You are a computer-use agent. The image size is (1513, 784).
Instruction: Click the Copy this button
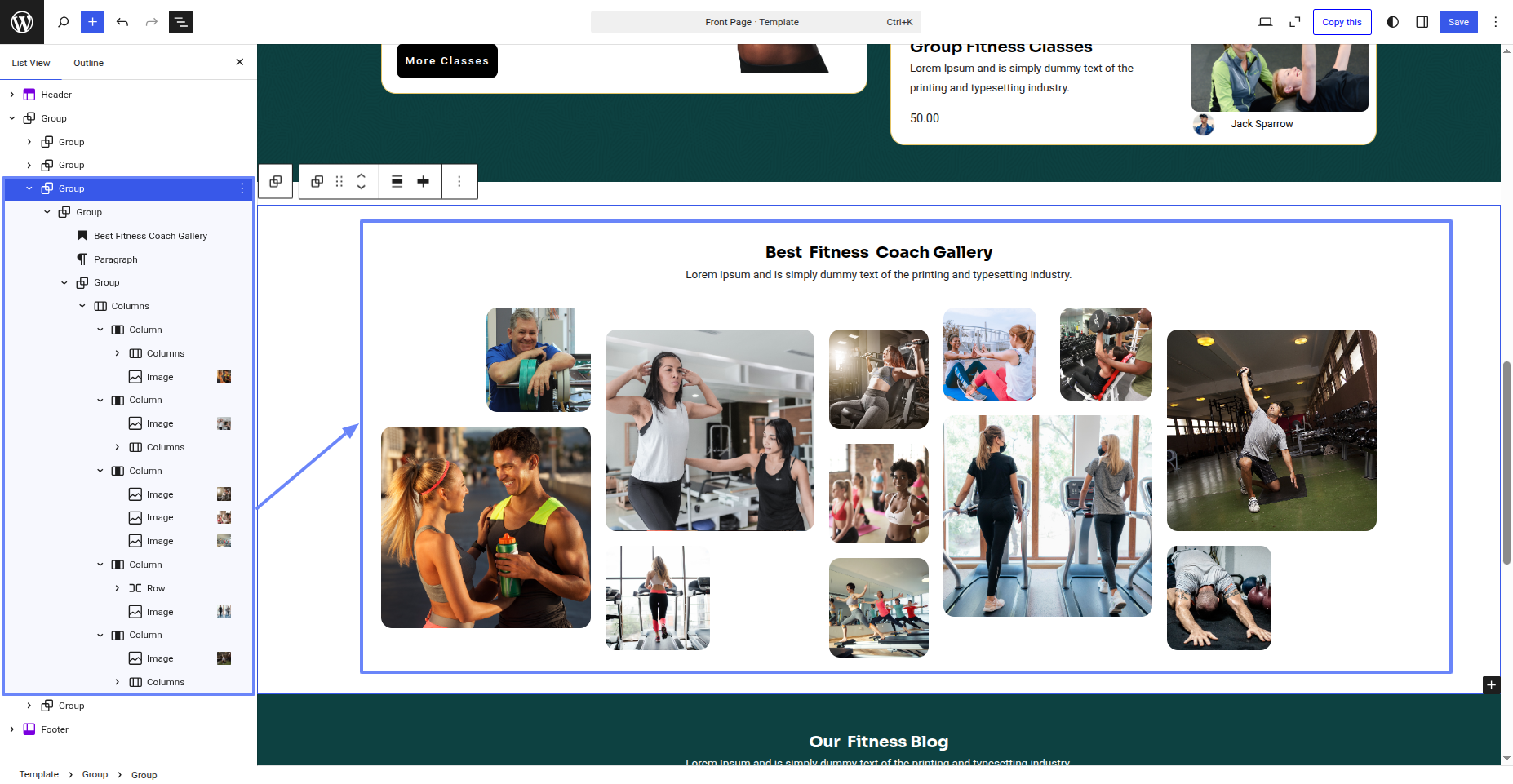coord(1341,22)
